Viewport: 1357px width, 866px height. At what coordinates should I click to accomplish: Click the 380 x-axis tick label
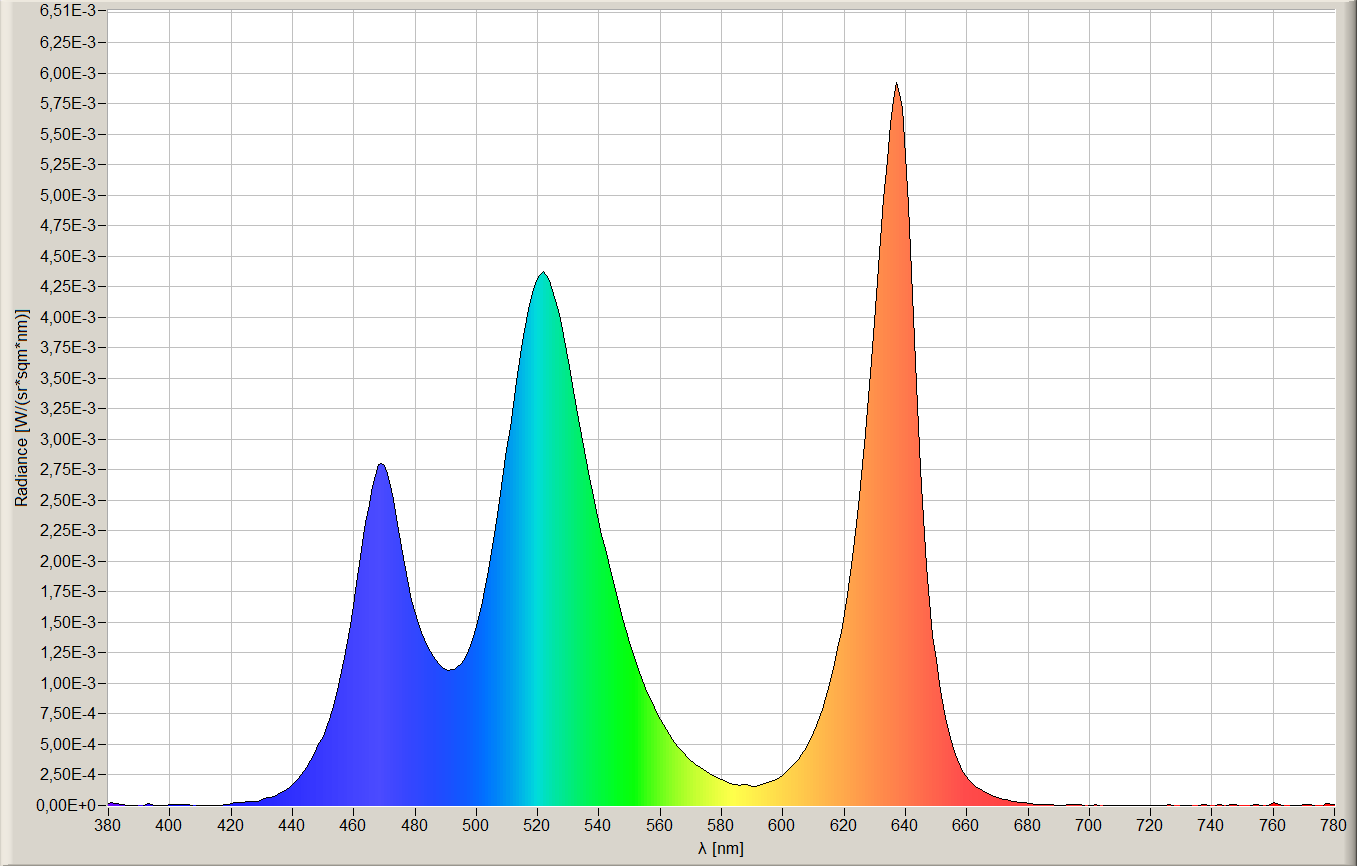point(108,825)
